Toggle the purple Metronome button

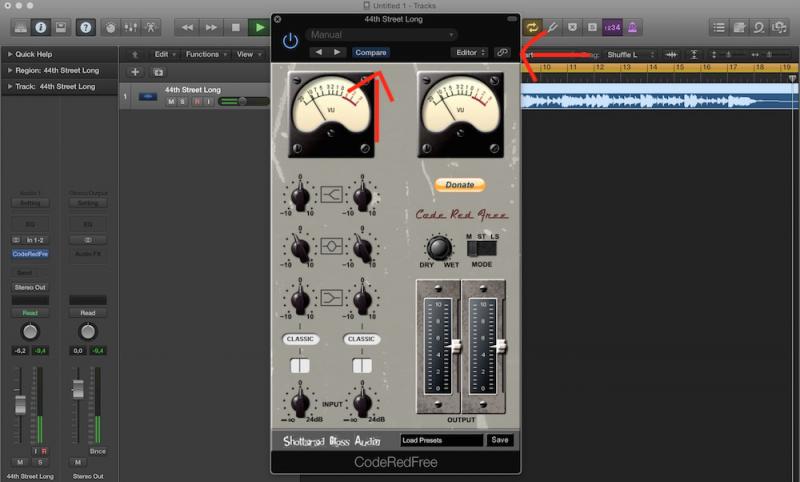[632, 27]
